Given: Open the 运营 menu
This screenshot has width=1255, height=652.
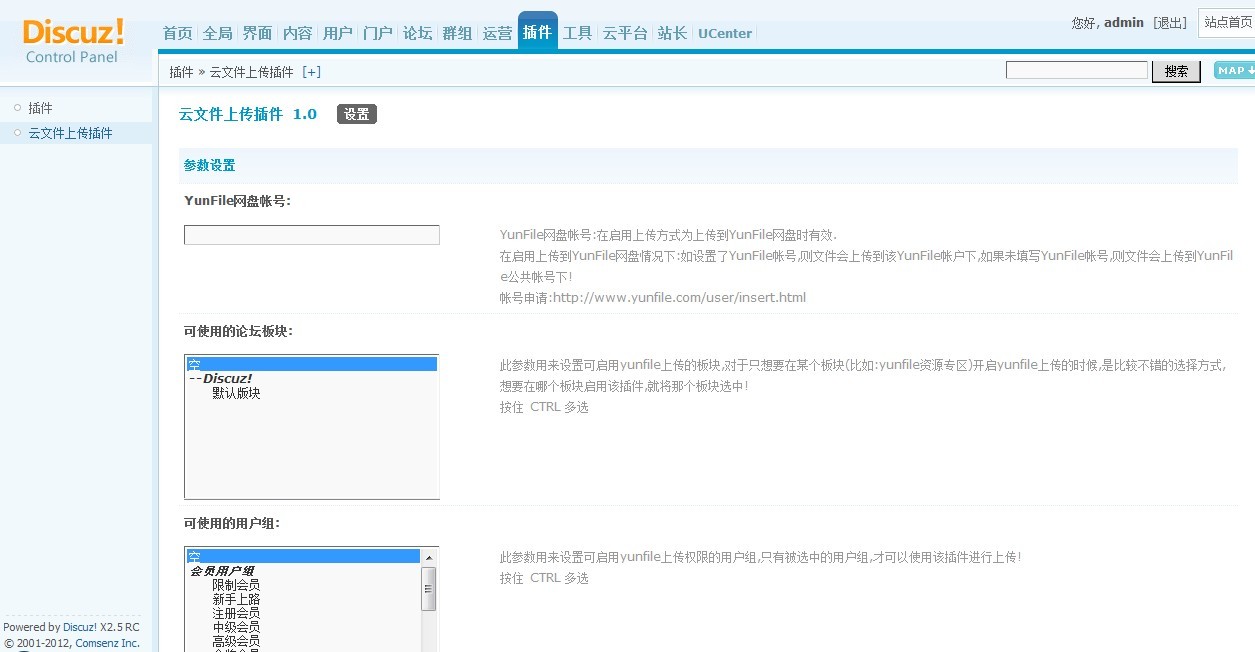Looking at the screenshot, I should click(x=497, y=33).
